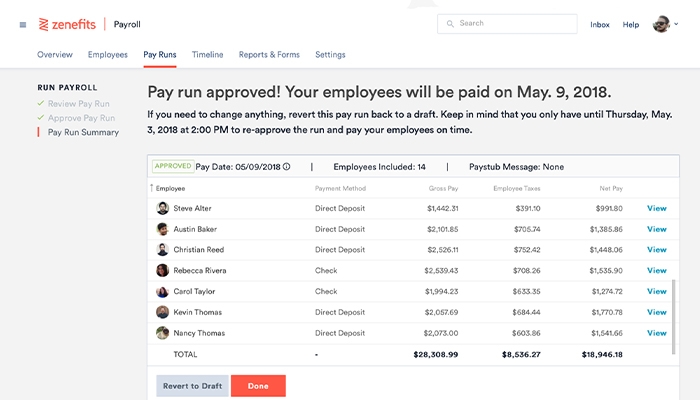The image size is (700, 400).
Task: Click the pay date info icon
Action: (287, 167)
